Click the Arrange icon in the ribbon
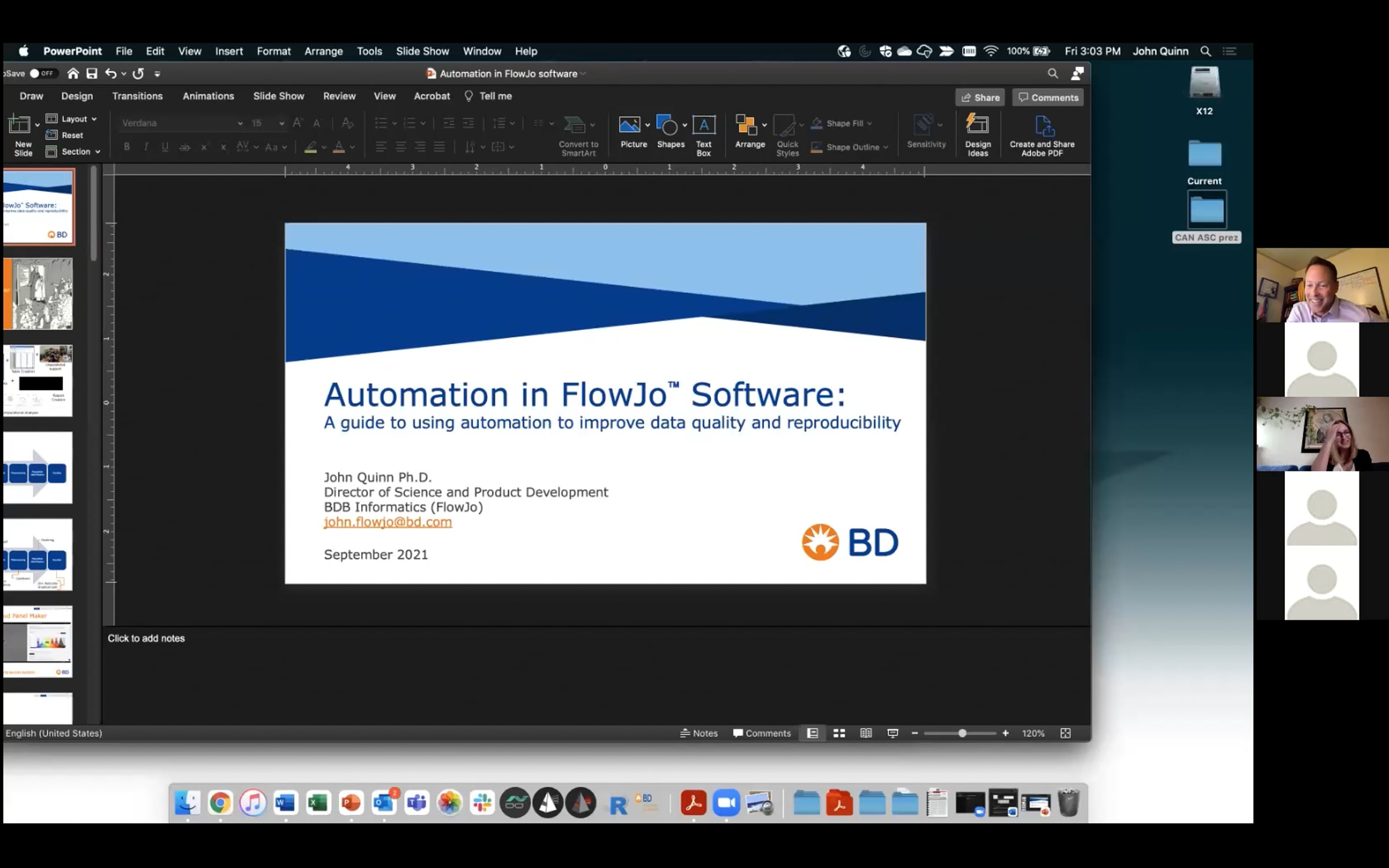The height and width of the screenshot is (868, 1389). point(746,124)
